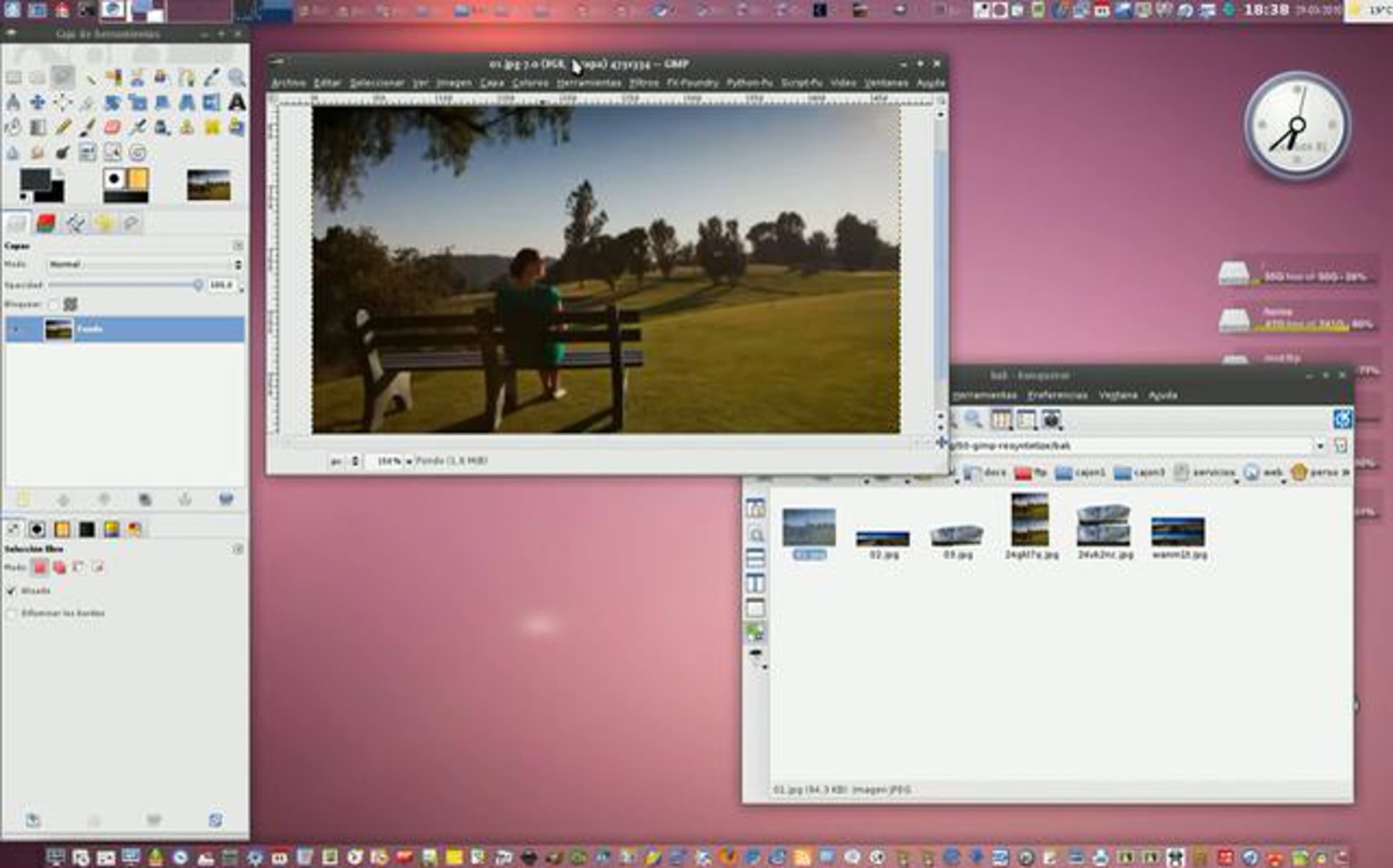The width and height of the screenshot is (1393, 868).
Task: Select the Eraser tool
Action: (x=113, y=128)
